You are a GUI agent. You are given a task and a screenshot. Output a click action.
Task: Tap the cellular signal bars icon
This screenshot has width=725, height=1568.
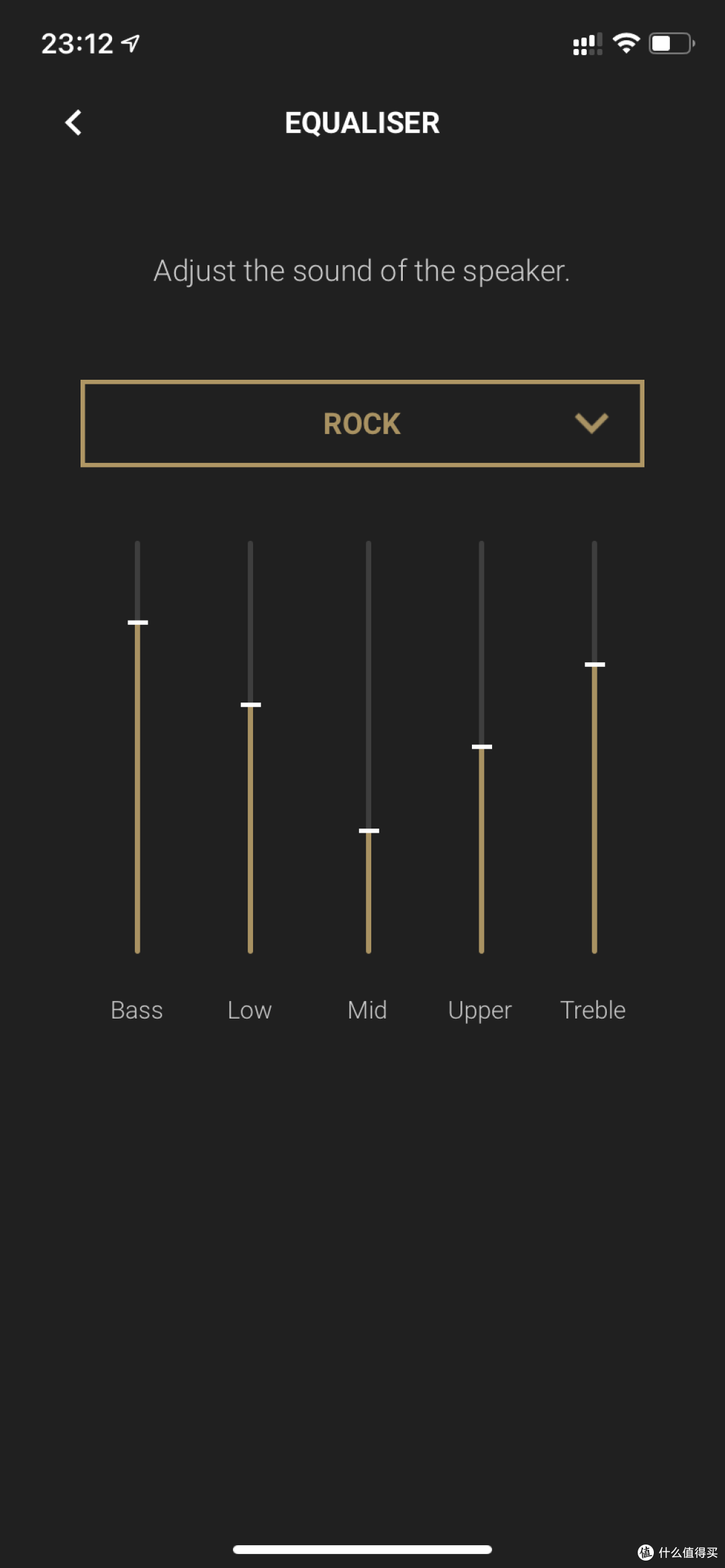coord(587,44)
